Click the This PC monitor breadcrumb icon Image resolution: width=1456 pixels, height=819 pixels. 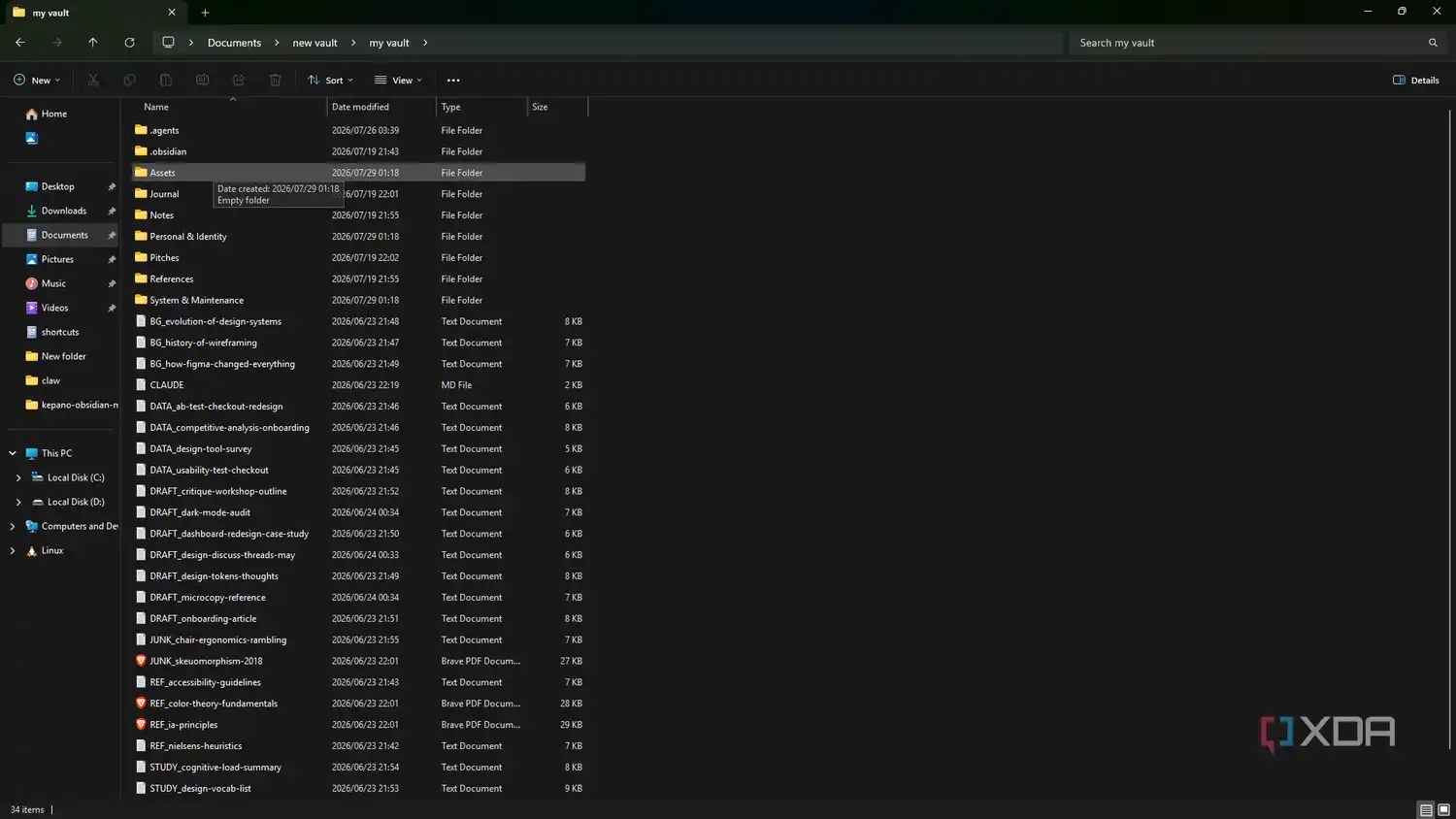pyautogui.click(x=168, y=43)
